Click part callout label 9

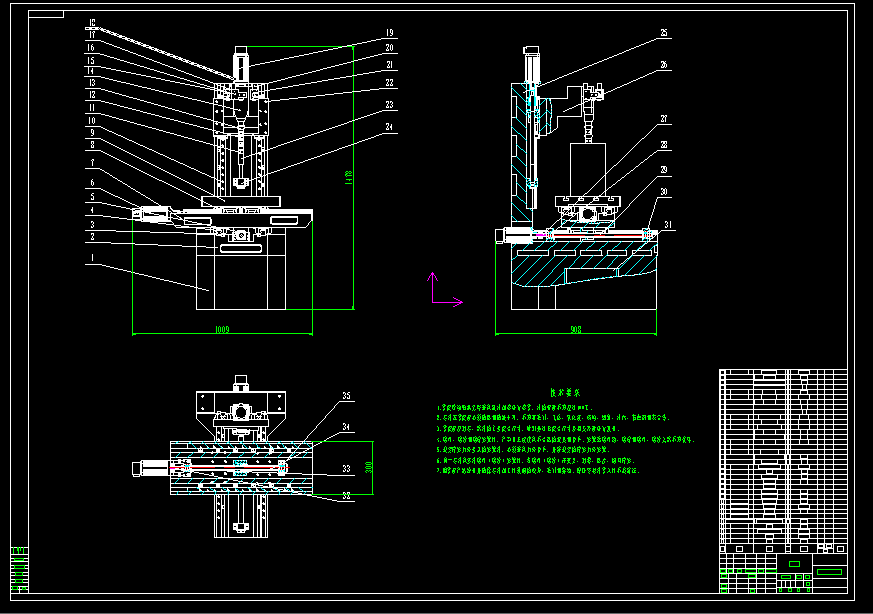click(x=92, y=132)
